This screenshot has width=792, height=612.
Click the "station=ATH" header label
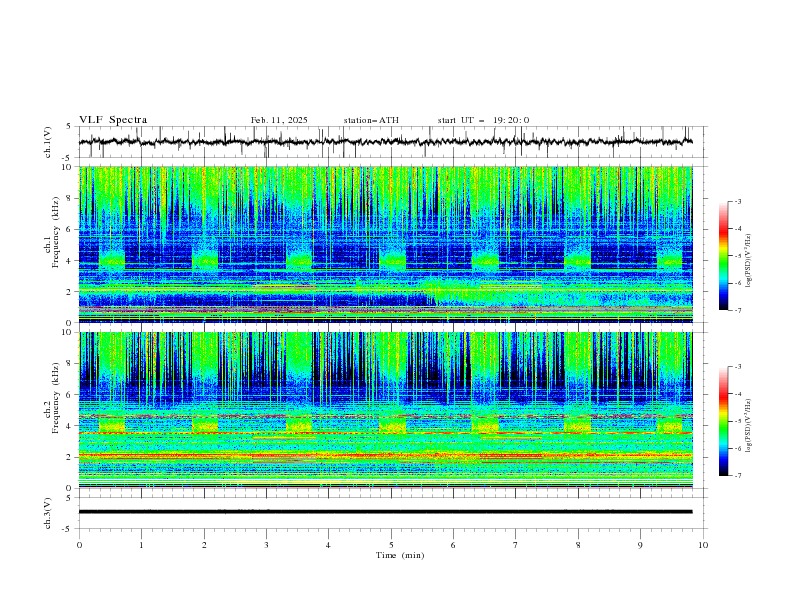(371, 120)
